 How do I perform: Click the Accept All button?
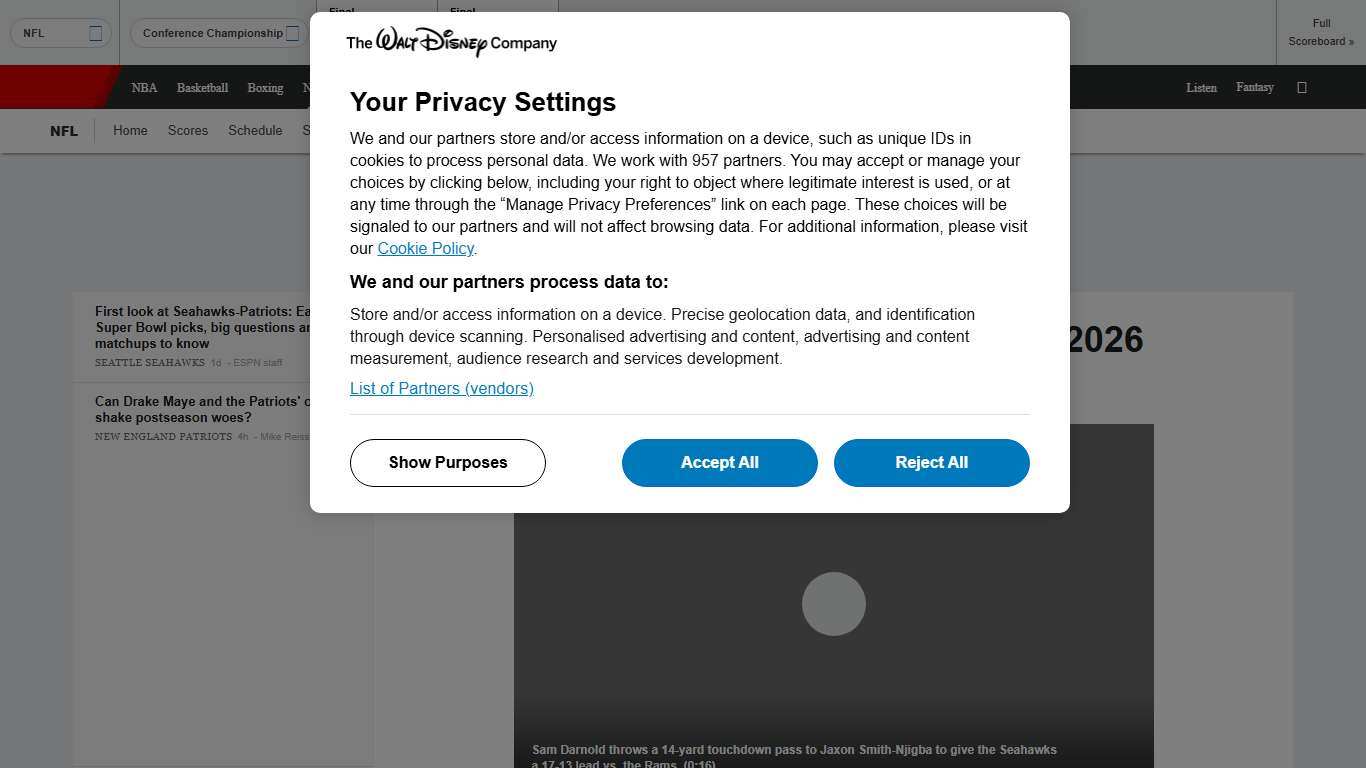pos(719,463)
